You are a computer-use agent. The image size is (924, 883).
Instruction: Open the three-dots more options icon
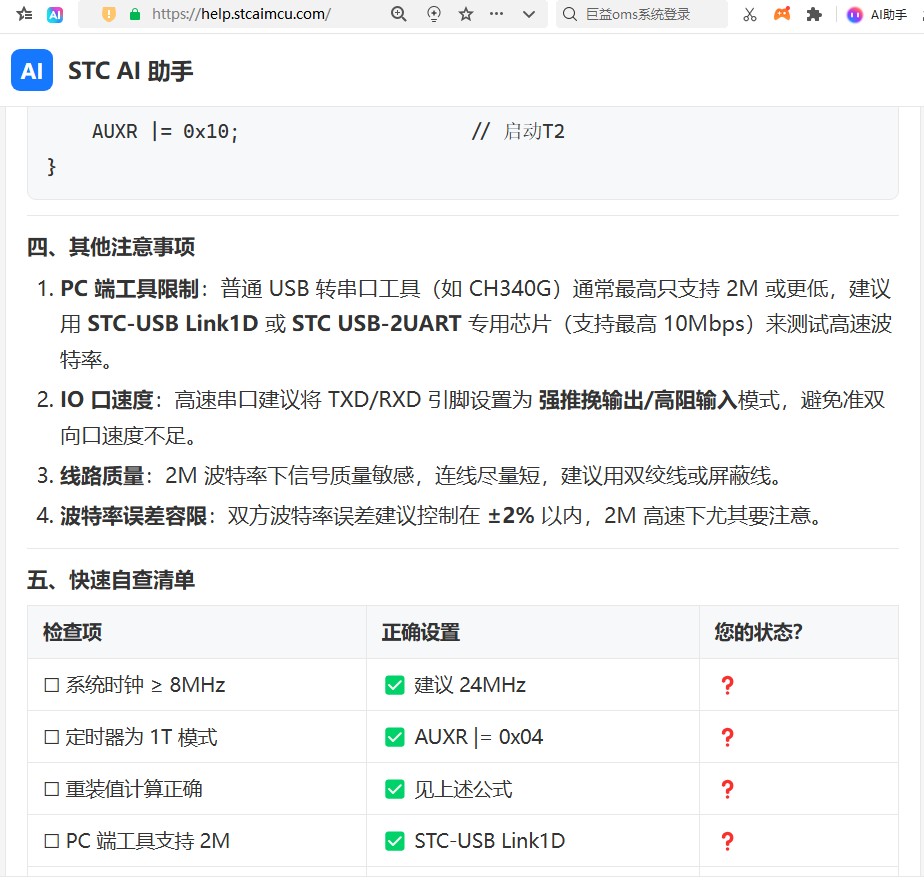(x=497, y=14)
